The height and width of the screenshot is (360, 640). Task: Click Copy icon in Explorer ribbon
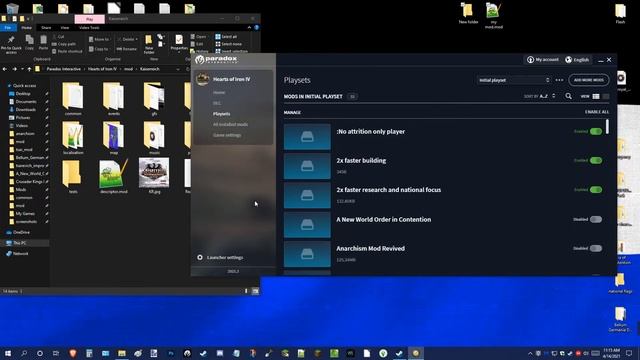[x=29, y=42]
